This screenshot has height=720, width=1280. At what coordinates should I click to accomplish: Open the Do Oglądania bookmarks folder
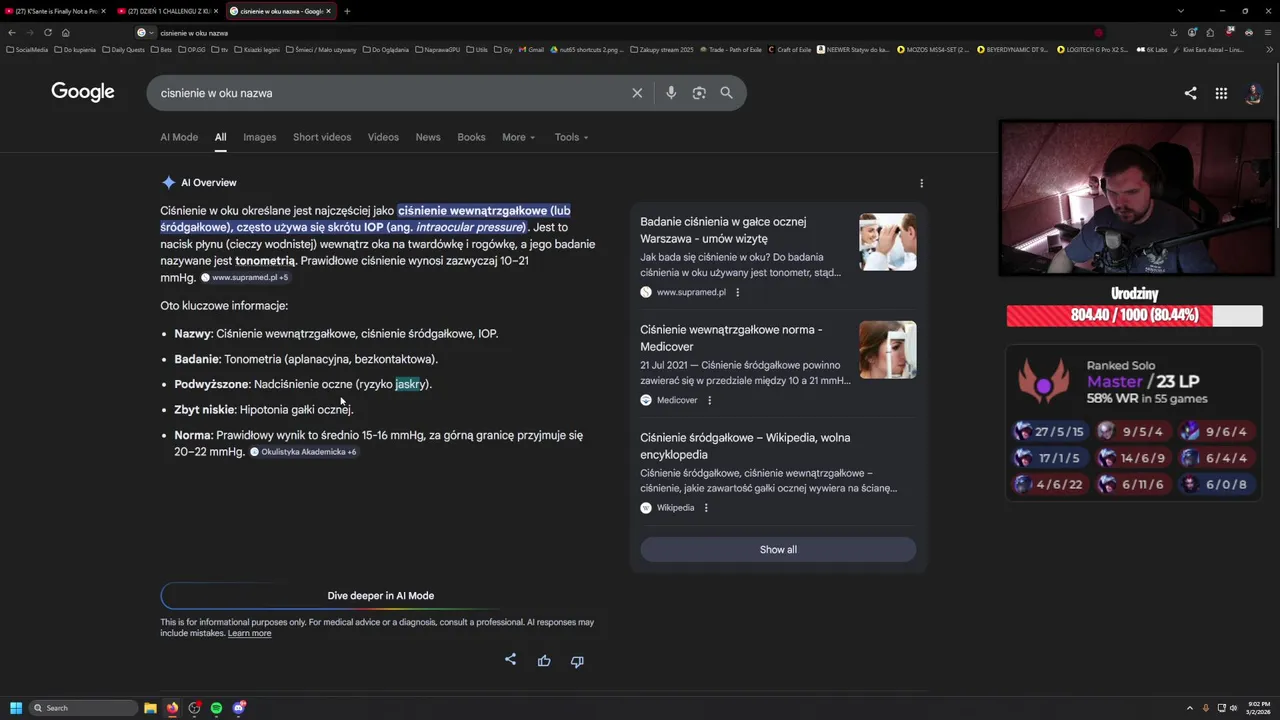pos(386,49)
